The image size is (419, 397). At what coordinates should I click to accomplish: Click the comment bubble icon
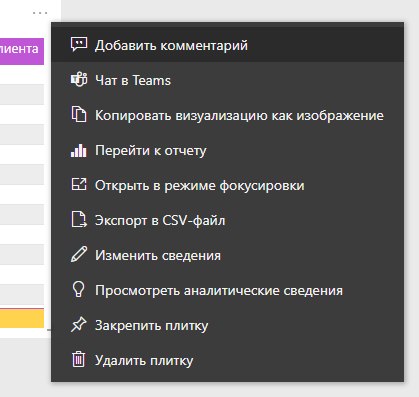click(x=79, y=44)
